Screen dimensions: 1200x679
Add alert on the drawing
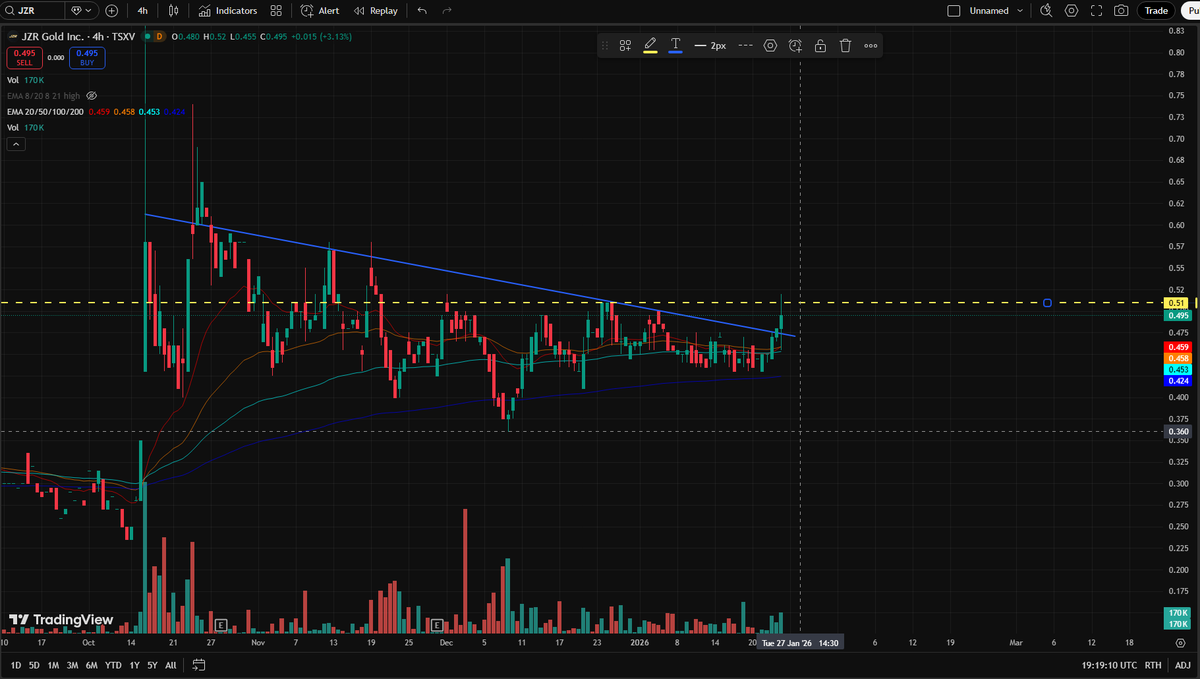(x=795, y=45)
